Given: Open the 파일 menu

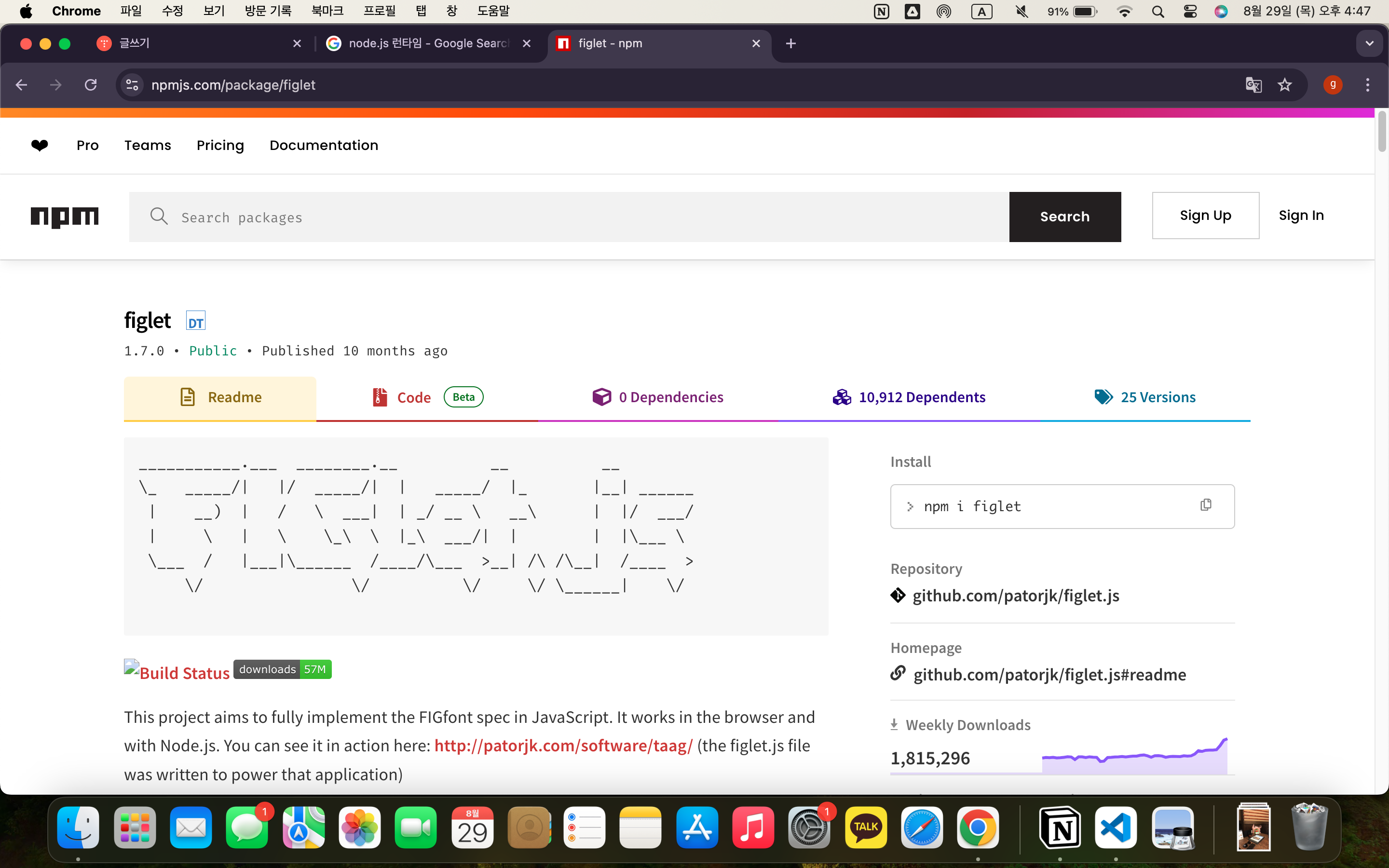Looking at the screenshot, I should coord(131,12).
